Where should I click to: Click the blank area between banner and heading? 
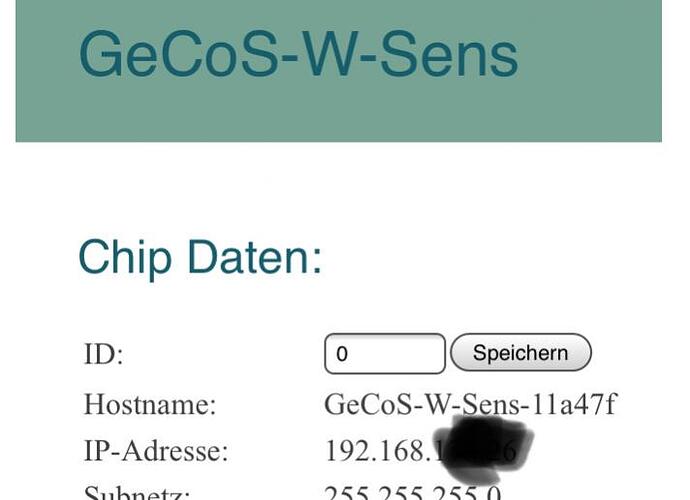coord(339,189)
